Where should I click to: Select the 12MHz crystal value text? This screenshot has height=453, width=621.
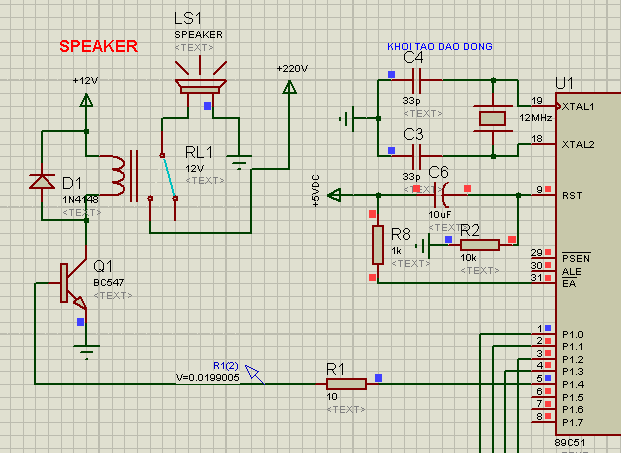(535, 118)
